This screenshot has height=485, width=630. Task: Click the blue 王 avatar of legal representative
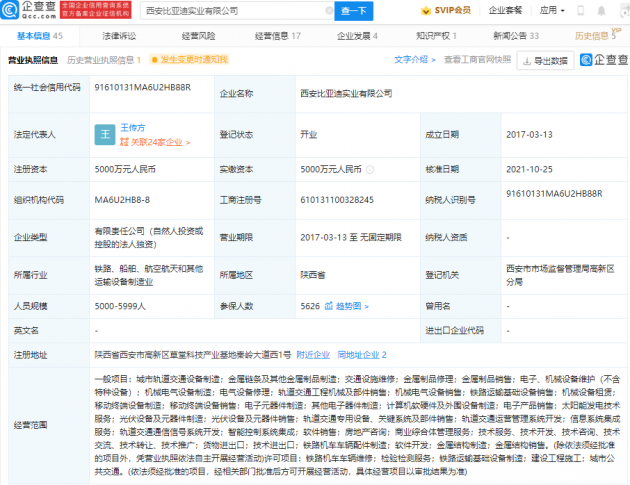pyautogui.click(x=102, y=133)
